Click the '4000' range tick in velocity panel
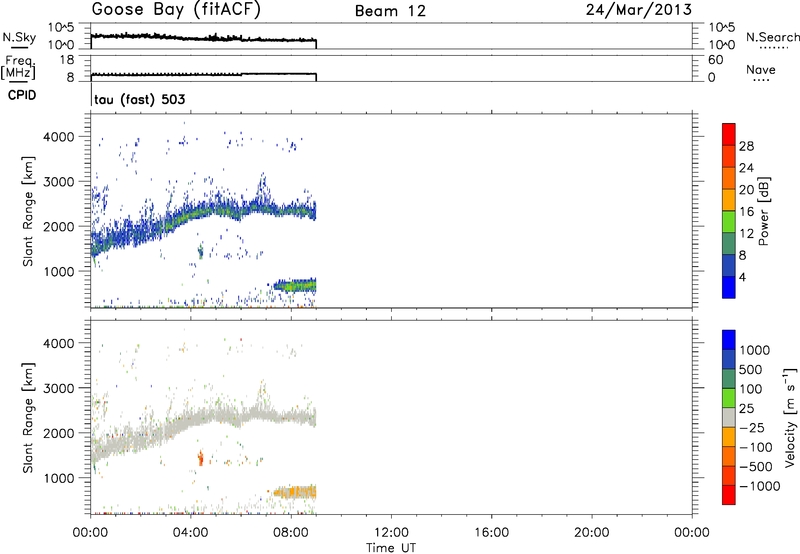The width and height of the screenshot is (800, 554). point(58,343)
